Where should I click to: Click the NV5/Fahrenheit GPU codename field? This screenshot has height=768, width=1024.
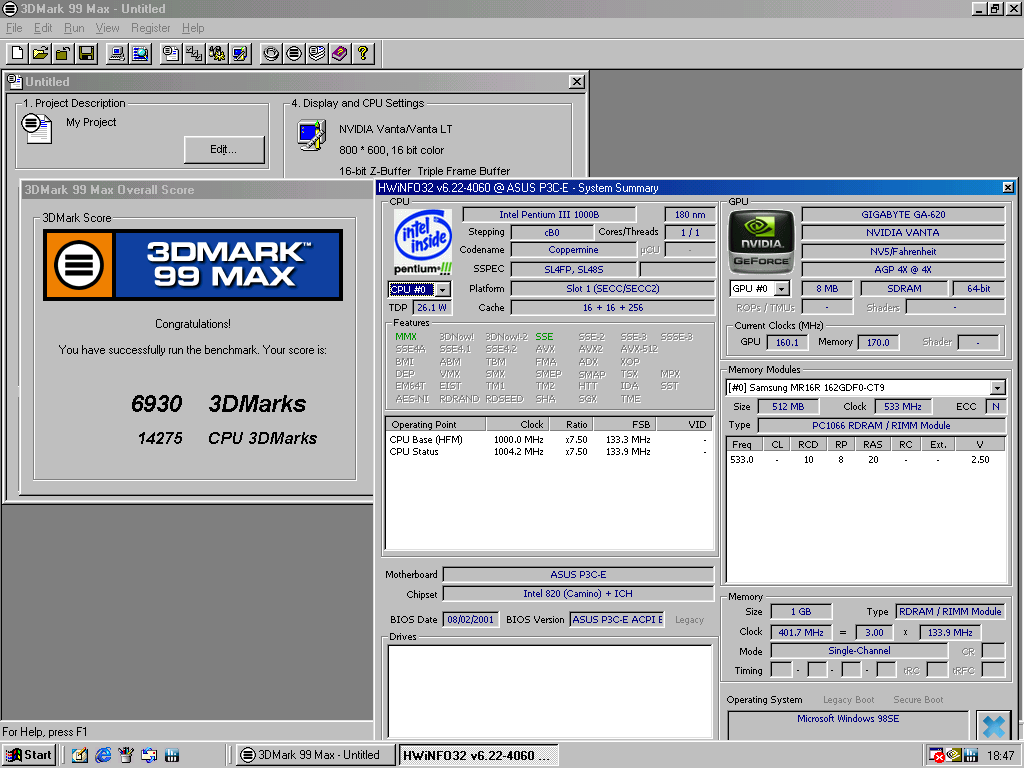903,251
